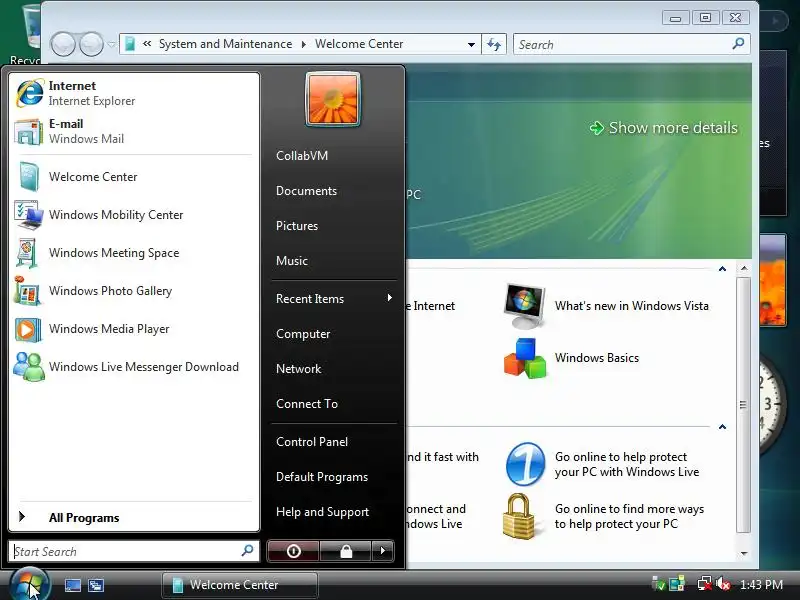Click the search magnifier in Welcome Center
This screenshot has width=800, height=600.
[x=738, y=44]
